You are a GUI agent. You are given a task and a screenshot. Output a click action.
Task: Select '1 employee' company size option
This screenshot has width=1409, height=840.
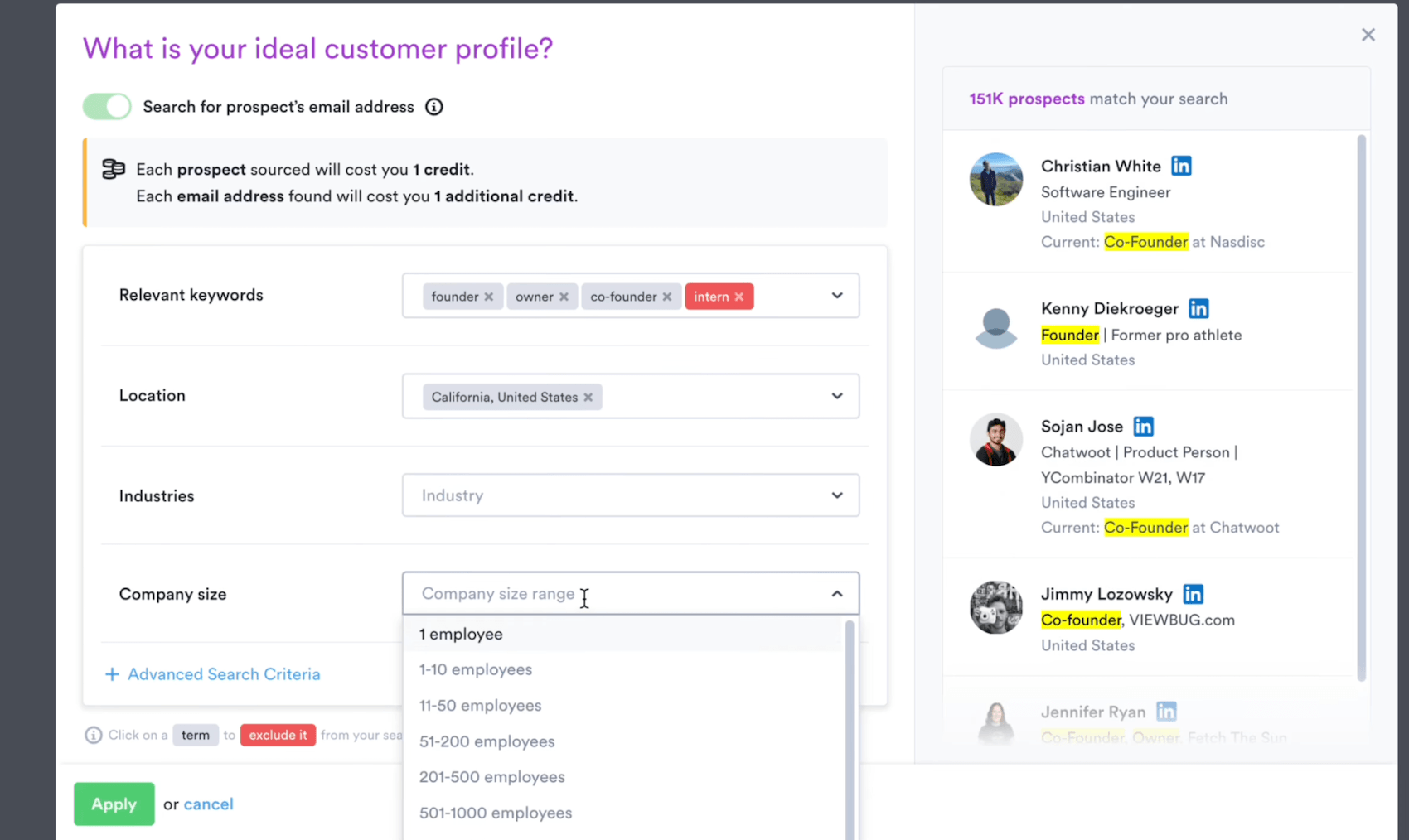click(622, 634)
